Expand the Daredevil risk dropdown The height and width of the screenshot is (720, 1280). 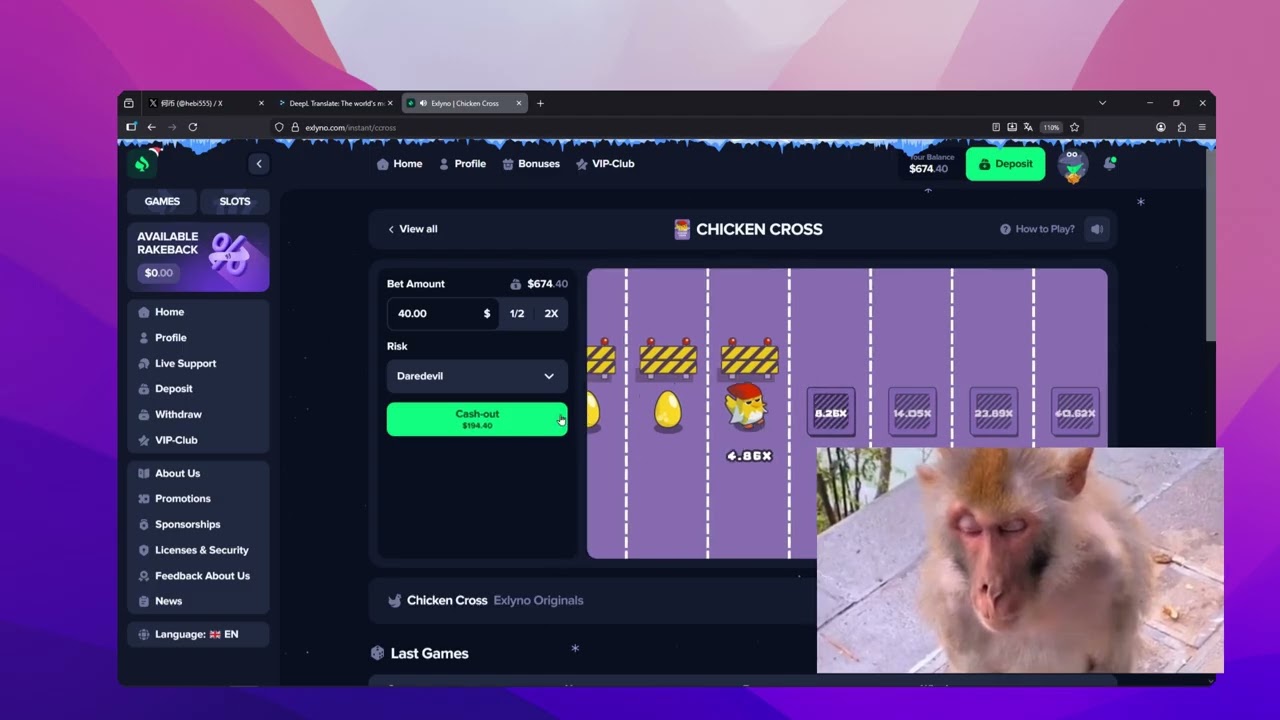tap(476, 376)
